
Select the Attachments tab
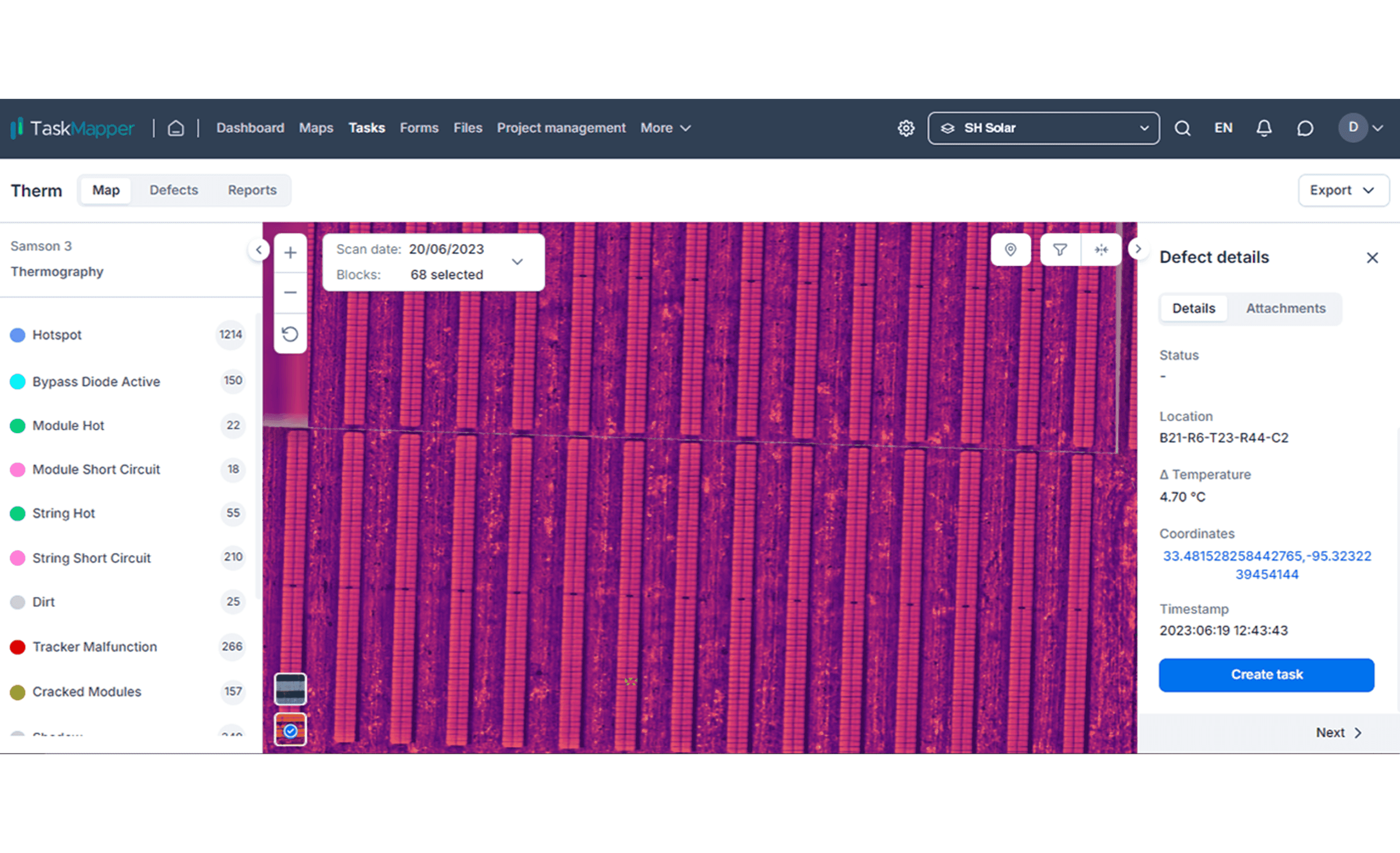pyautogui.click(x=1285, y=308)
